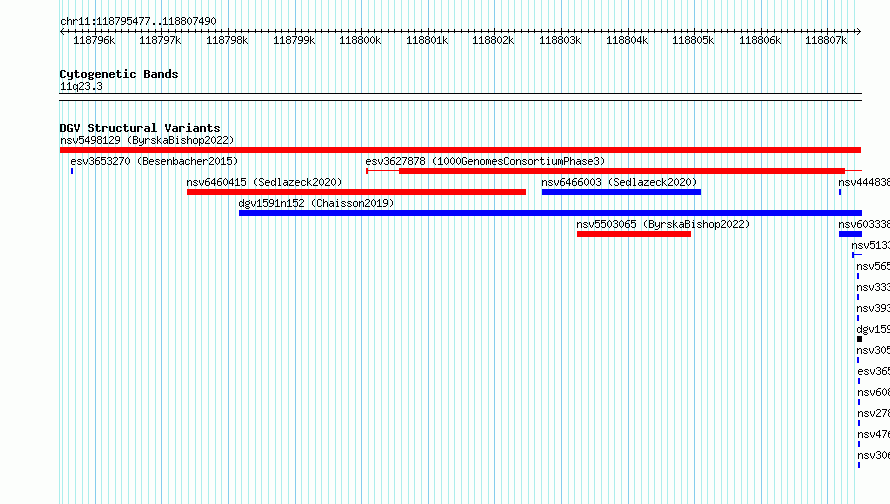Click the 118800k ruler position
The height and width of the screenshot is (504, 890).
[360, 40]
